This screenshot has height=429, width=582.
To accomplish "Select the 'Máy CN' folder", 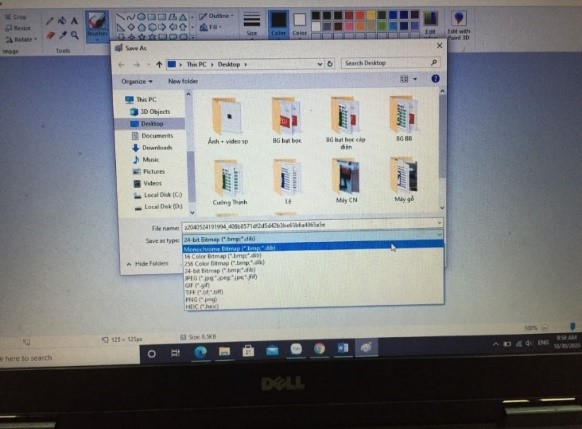I will point(346,181).
